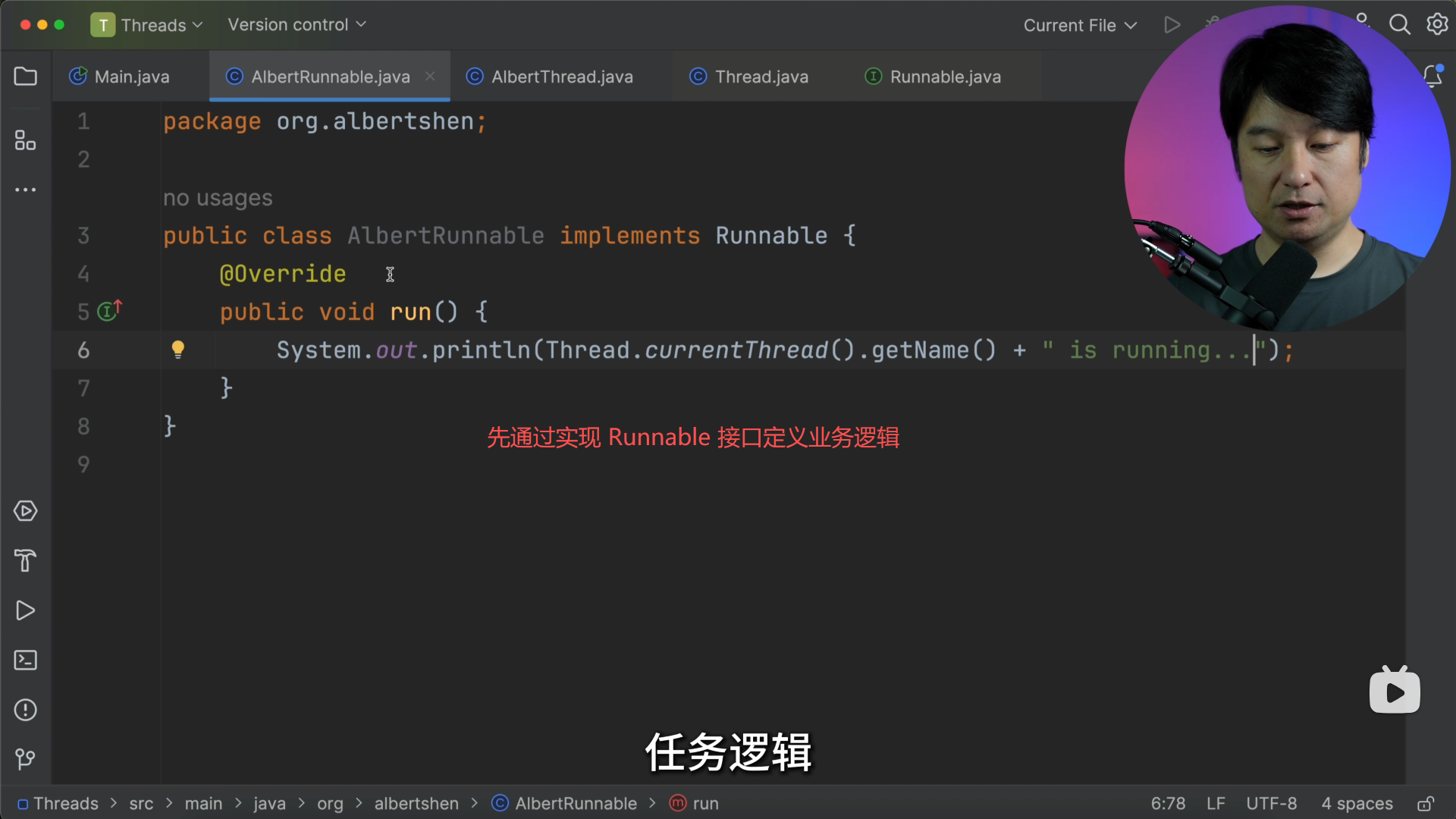This screenshot has height=819, width=1456.
Task: Open the Project folder tool window
Action: tap(25, 77)
